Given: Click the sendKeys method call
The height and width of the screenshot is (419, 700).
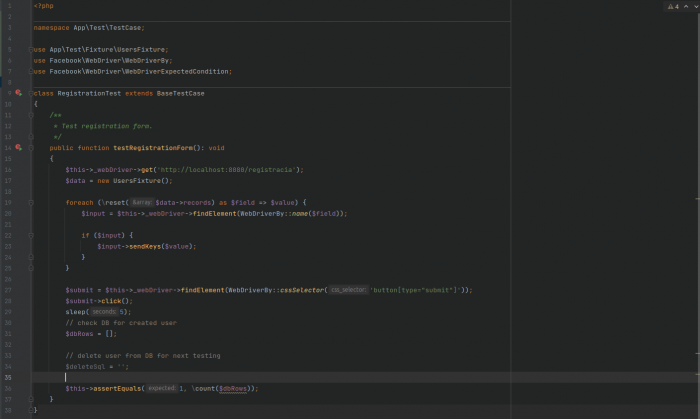Looking at the screenshot, I should 145,246.
